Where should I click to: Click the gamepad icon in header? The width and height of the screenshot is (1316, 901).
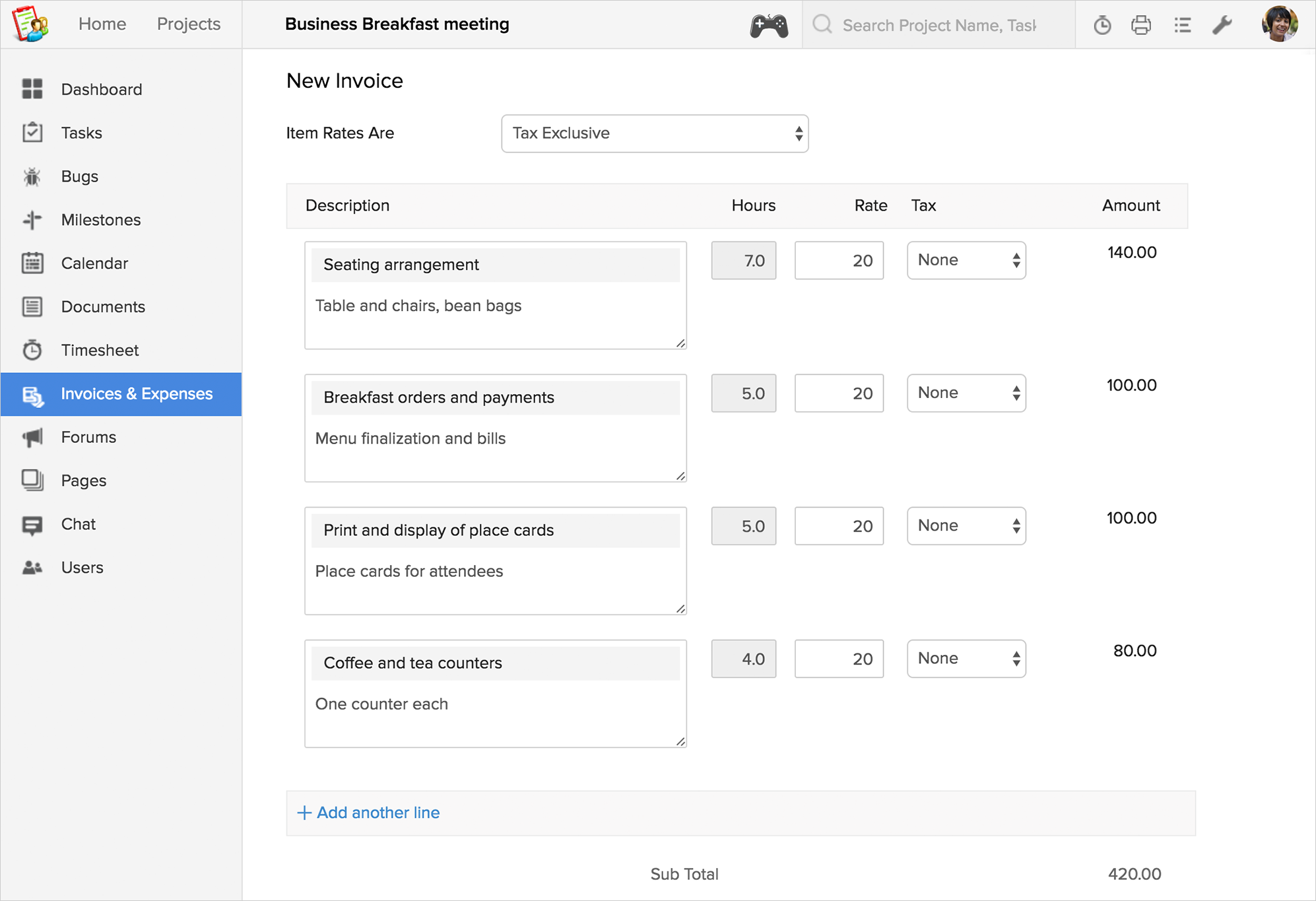tap(768, 25)
